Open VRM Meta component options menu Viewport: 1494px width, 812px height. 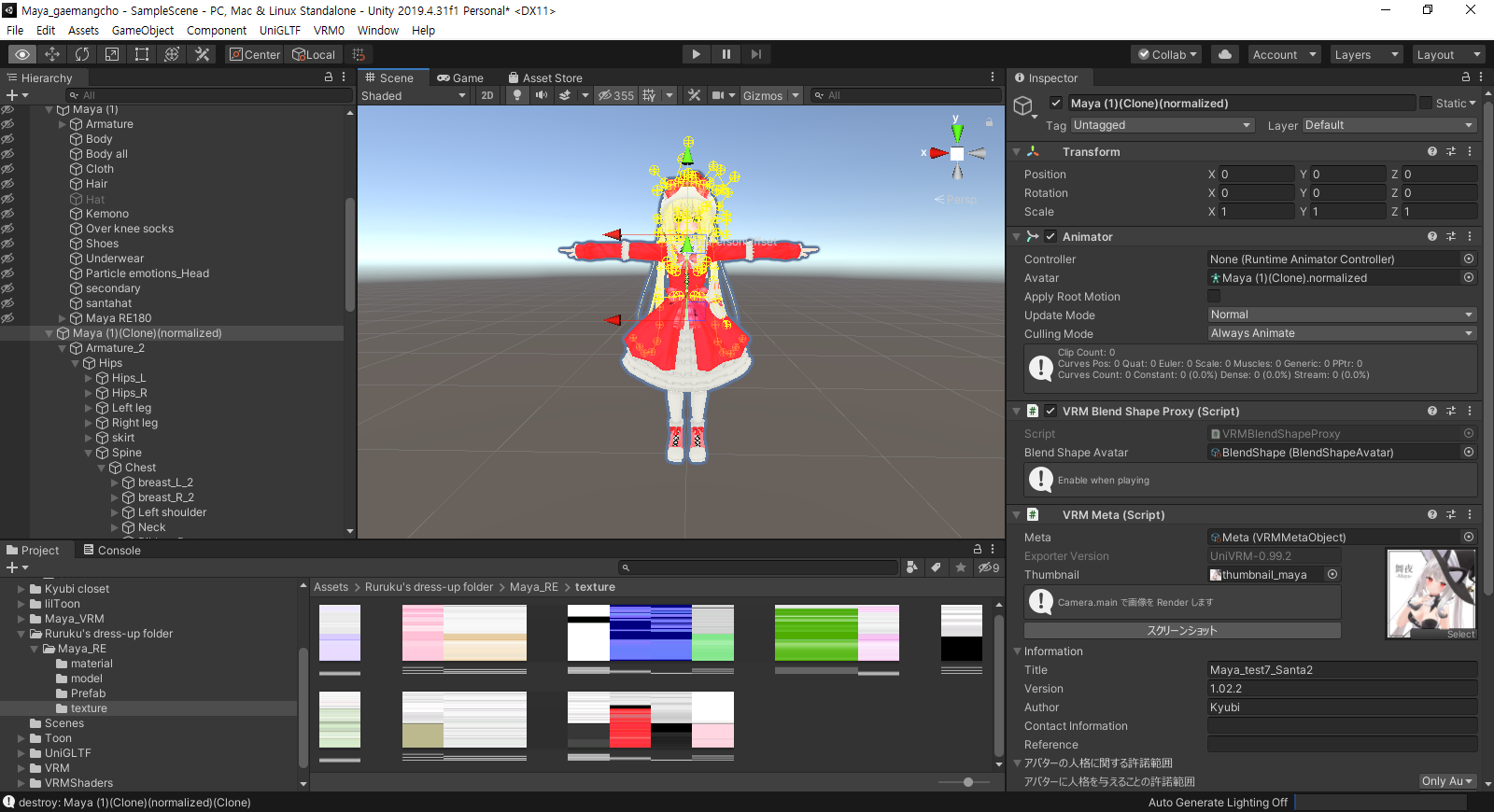(1470, 514)
